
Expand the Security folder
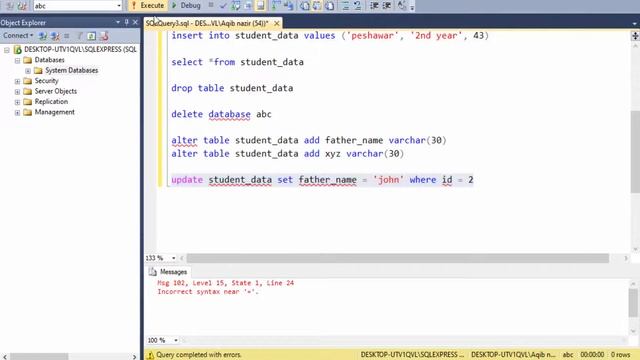18,81
